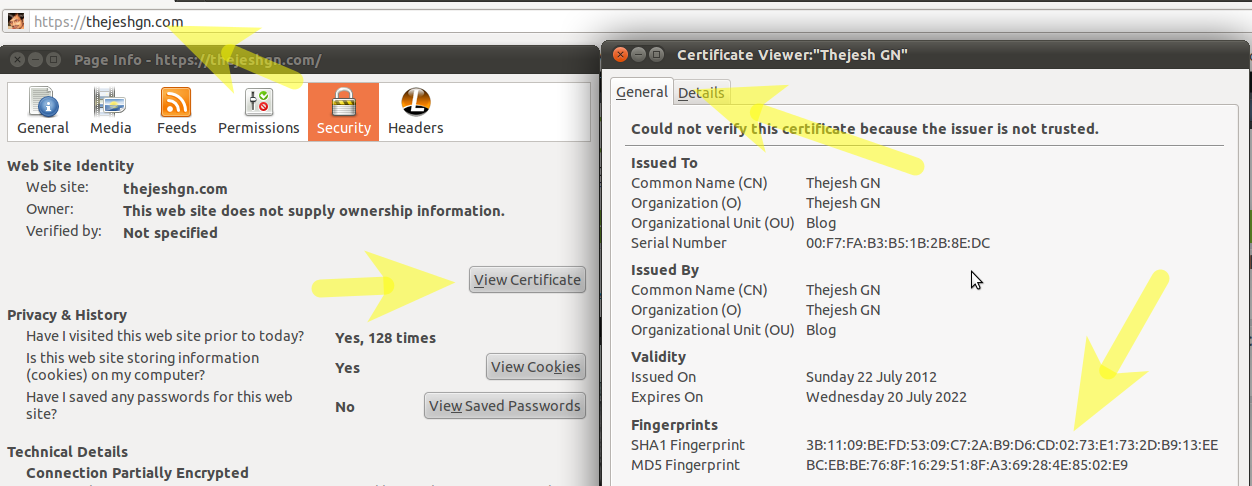Screen dimensions: 1252x486
Task: Click the 'Issued By' section heading
Action: click(x=665, y=270)
